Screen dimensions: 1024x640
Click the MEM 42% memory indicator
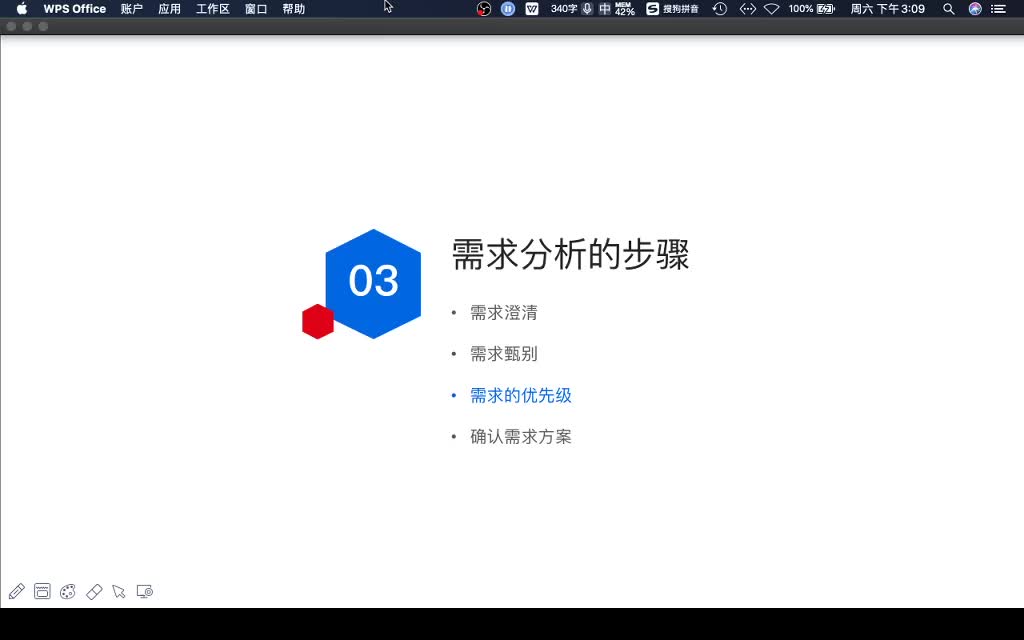click(624, 8)
